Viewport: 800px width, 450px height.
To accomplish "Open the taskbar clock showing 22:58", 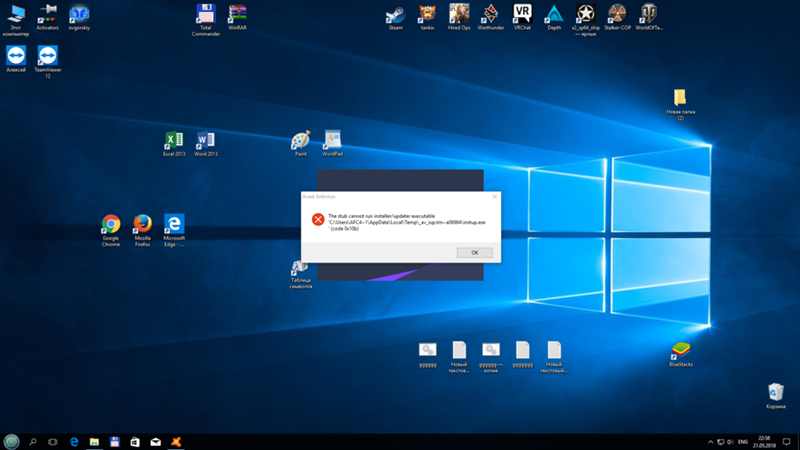I will point(764,442).
